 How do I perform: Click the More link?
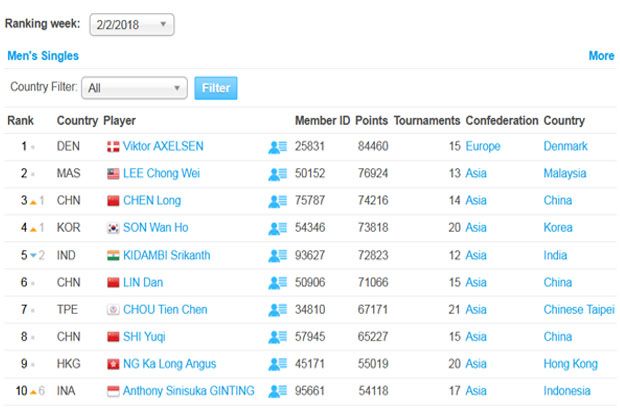pos(601,56)
